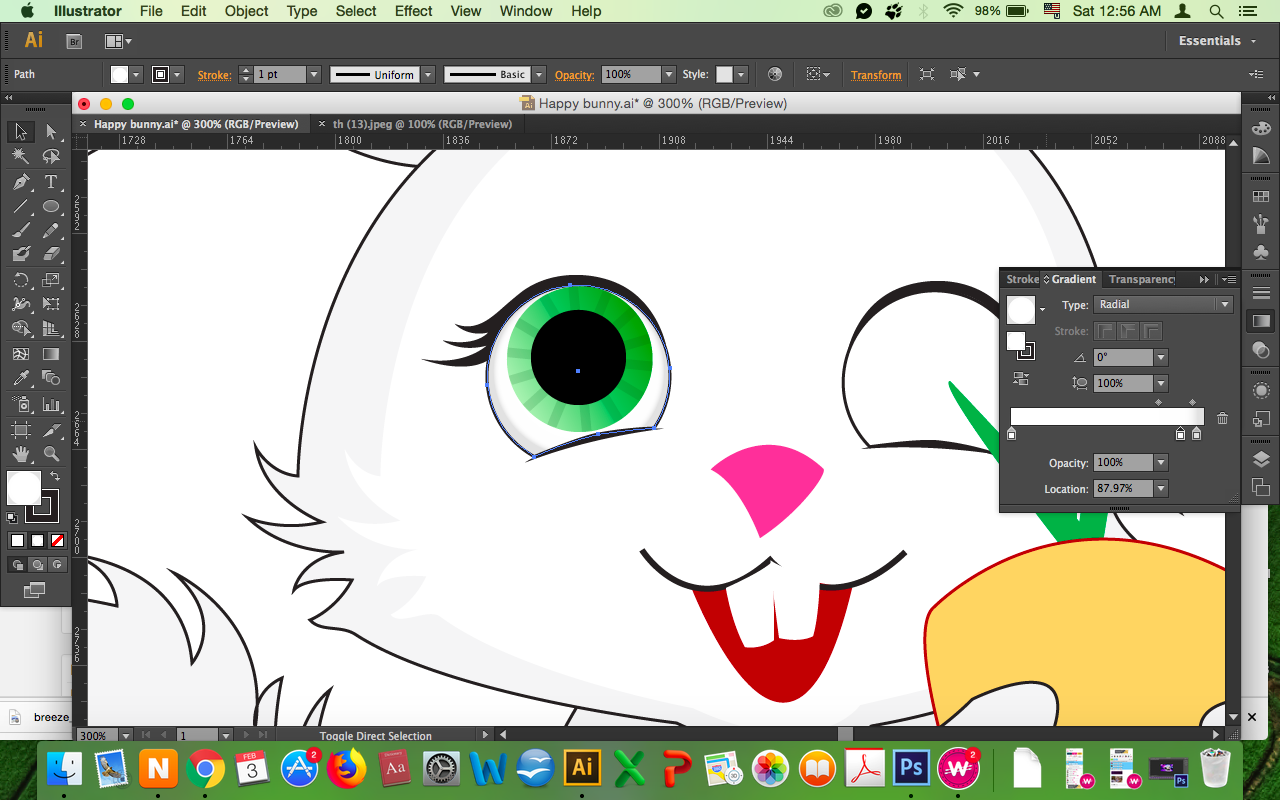Screen dimensions: 1280x800
Task: Set fill to Gradient mode in toolbox
Action: click(x=37, y=541)
